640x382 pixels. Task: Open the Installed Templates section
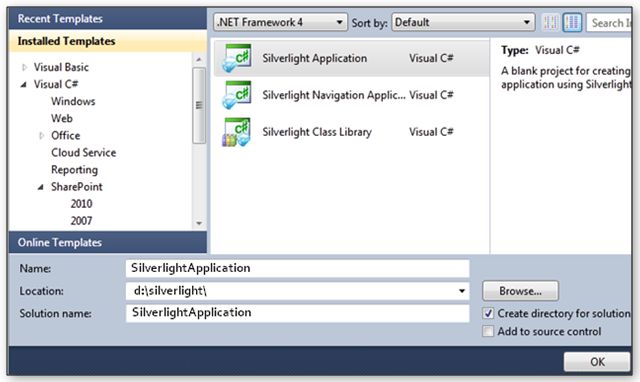tap(108, 41)
